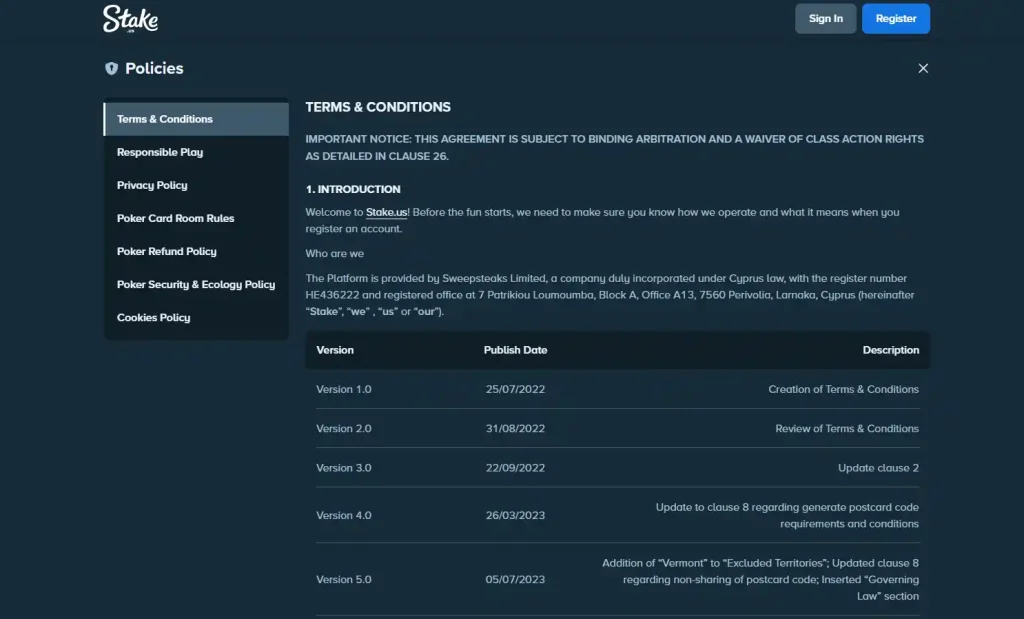Screen dimensions: 1024x619
Task: Click the Stake logo
Action: pos(131,19)
